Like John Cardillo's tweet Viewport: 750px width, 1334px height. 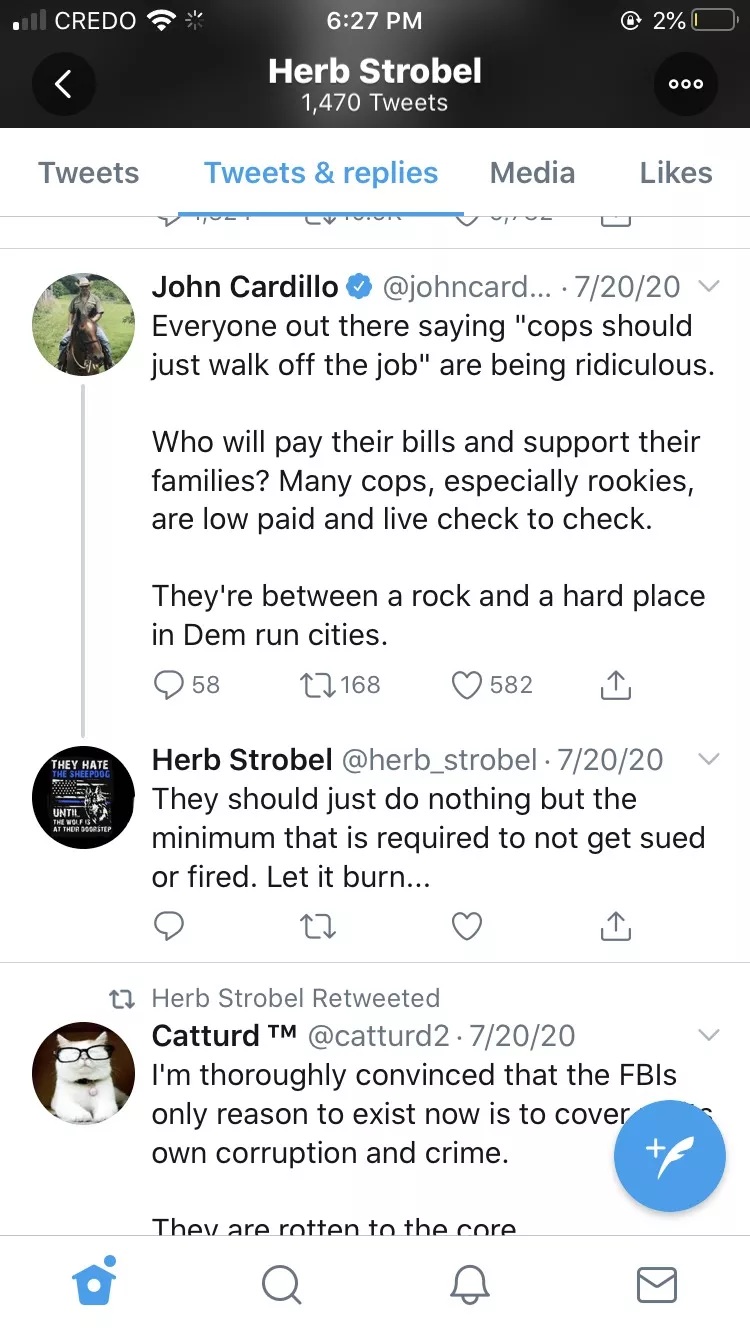click(467, 685)
